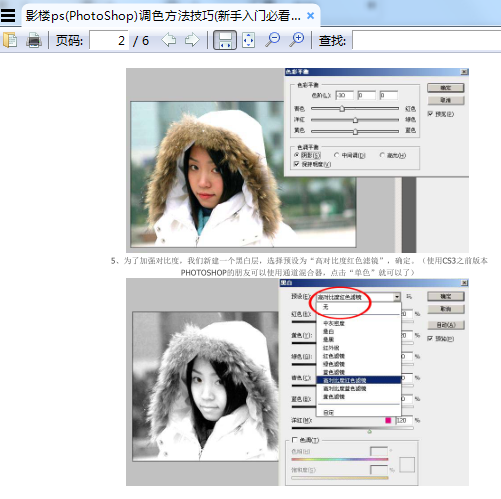Click the first 色阶 field showing -30

click(344, 95)
